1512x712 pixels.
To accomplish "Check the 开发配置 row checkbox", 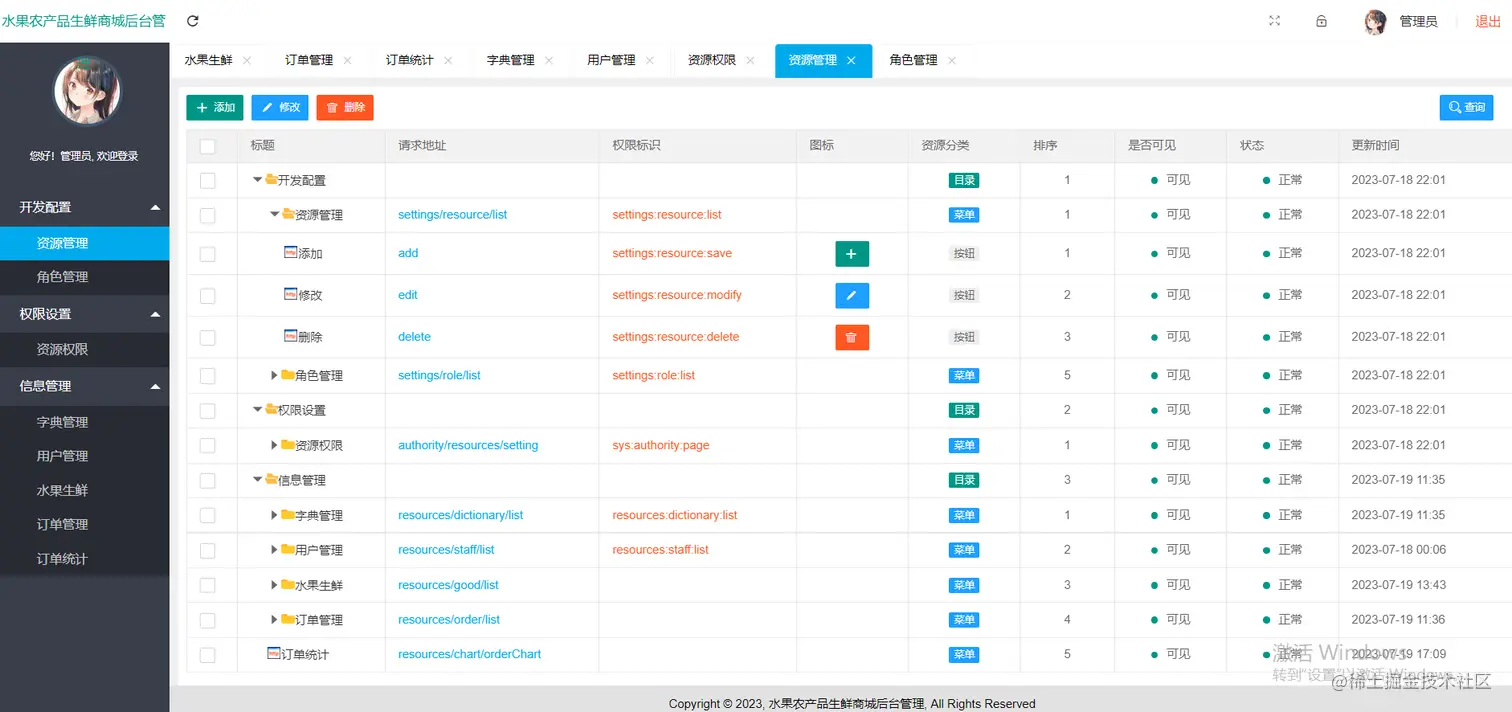I will coord(208,181).
